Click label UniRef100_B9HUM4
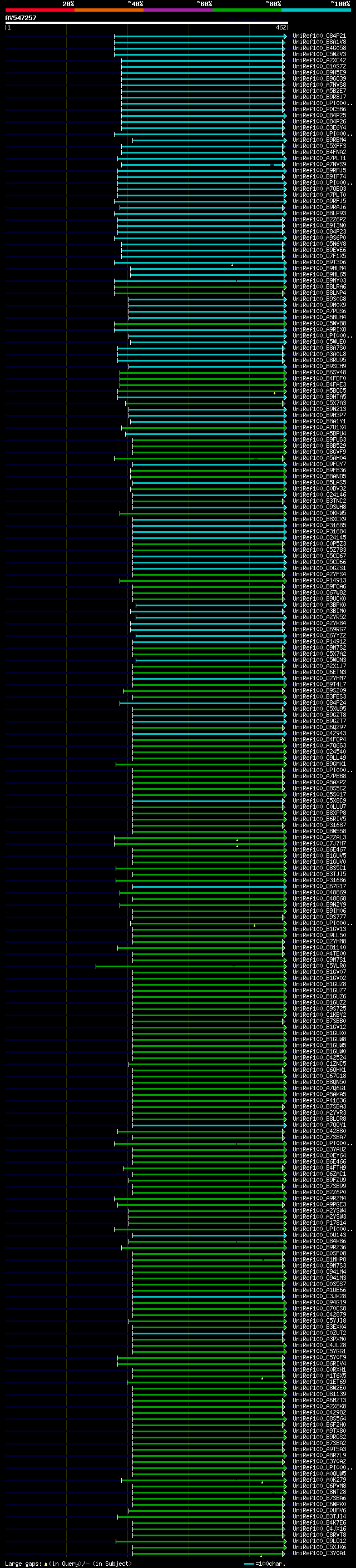This screenshot has height=1568, width=356. 319,269
